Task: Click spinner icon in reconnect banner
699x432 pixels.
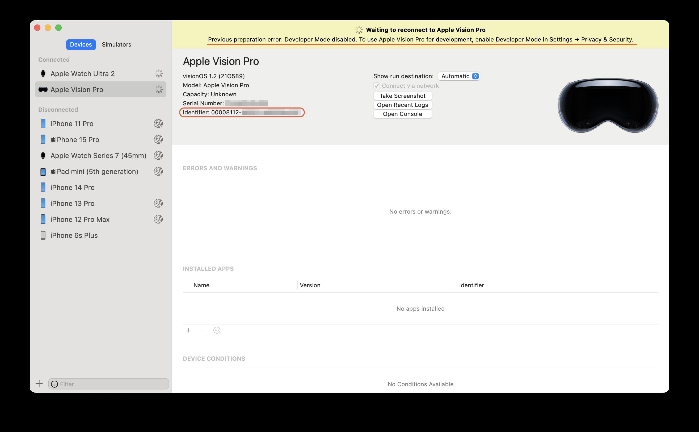Action: tap(359, 30)
